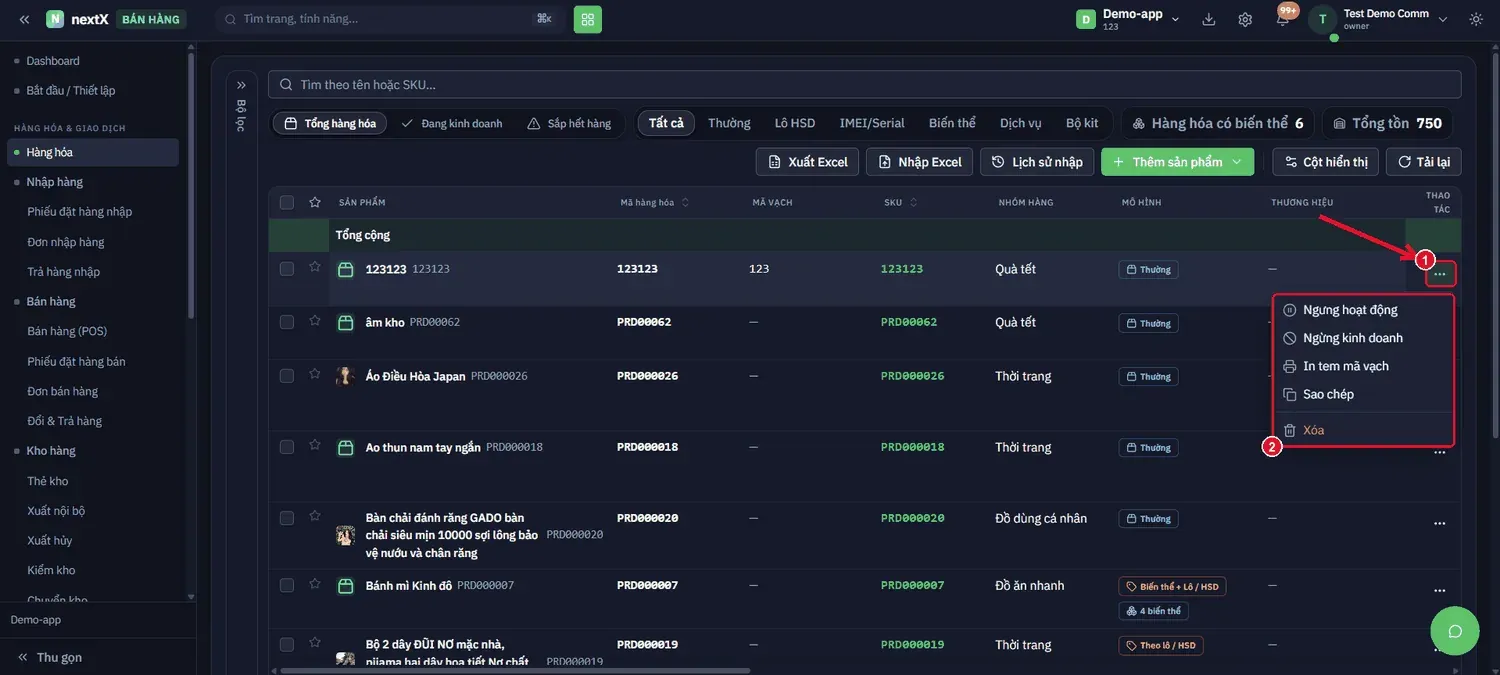The height and width of the screenshot is (675, 1500).
Task: Open the Demo-app workspace dropdown
Action: [1128, 19]
